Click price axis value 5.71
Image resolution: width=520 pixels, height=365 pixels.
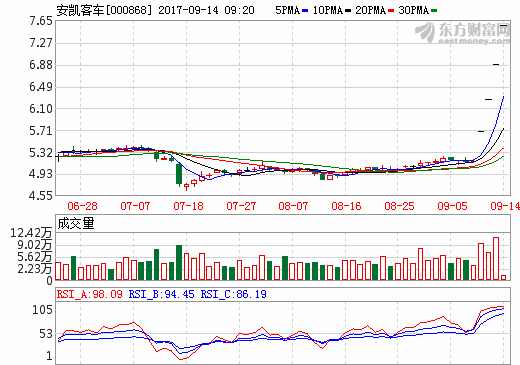[41, 131]
